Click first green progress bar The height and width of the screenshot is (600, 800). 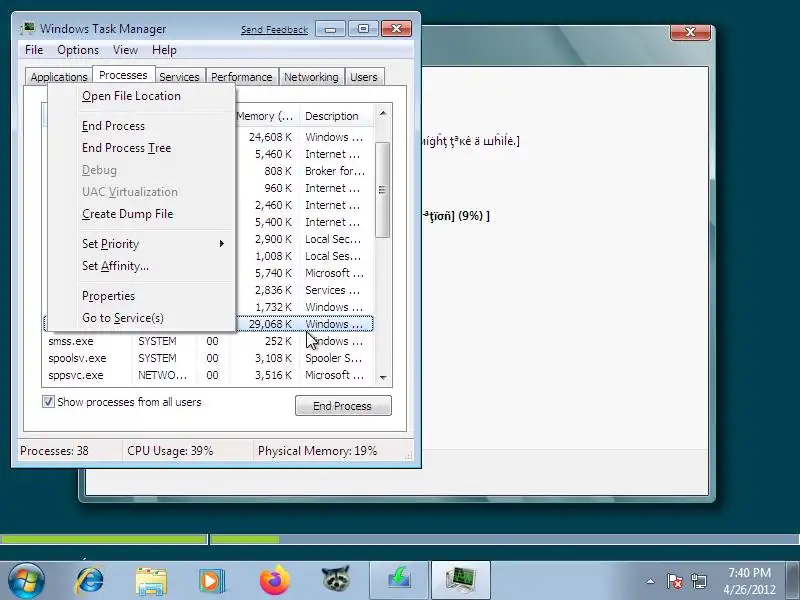pyautogui.click(x=104, y=539)
